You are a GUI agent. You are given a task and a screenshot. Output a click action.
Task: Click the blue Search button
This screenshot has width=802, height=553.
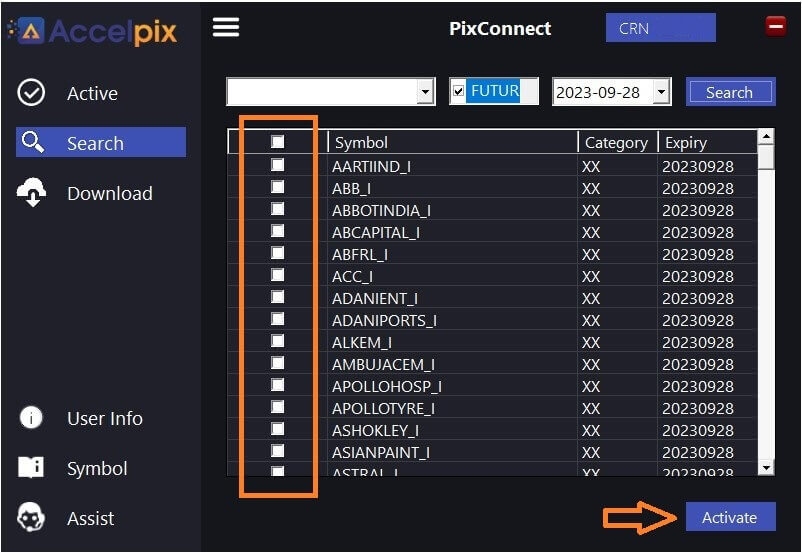tap(730, 92)
